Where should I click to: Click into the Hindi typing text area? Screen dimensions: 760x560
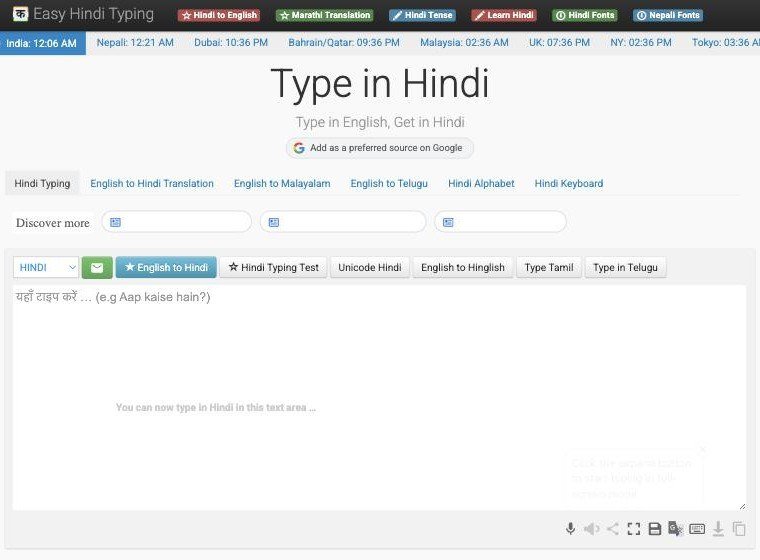(x=379, y=398)
